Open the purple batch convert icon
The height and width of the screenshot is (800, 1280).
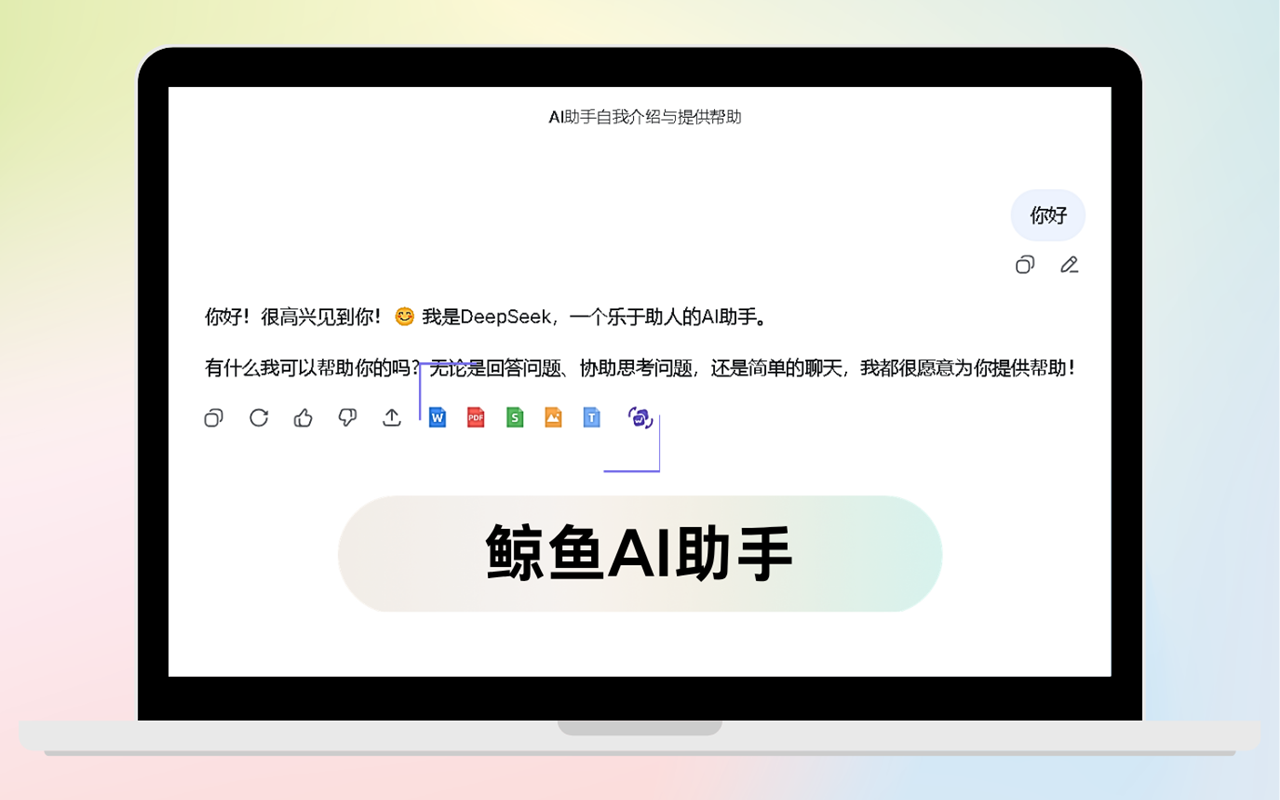(641, 418)
